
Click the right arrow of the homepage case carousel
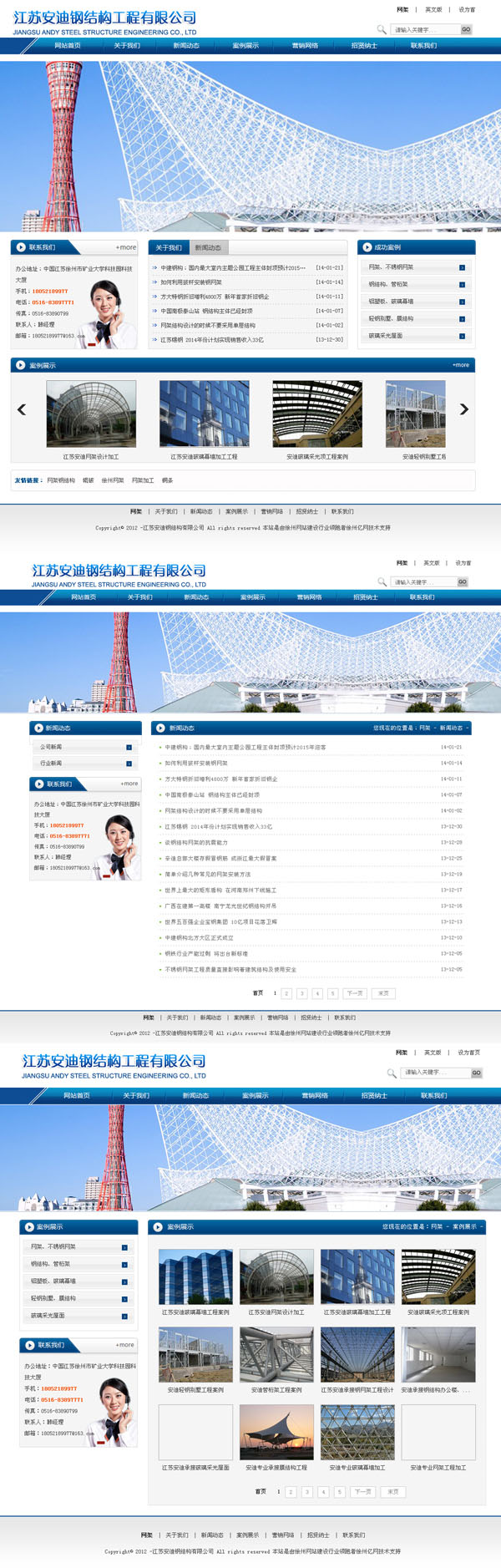(464, 409)
